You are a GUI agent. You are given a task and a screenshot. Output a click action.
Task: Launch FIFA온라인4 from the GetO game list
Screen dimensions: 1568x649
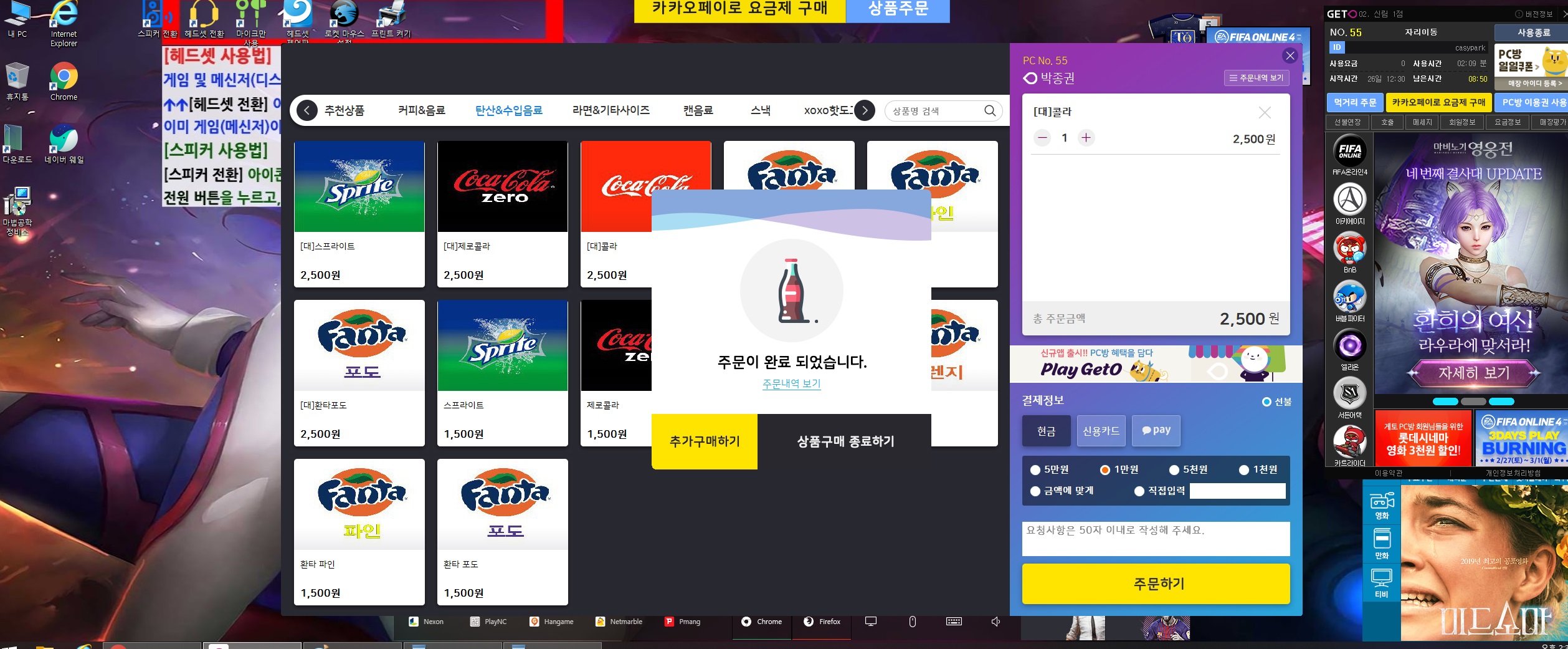pyautogui.click(x=1349, y=155)
